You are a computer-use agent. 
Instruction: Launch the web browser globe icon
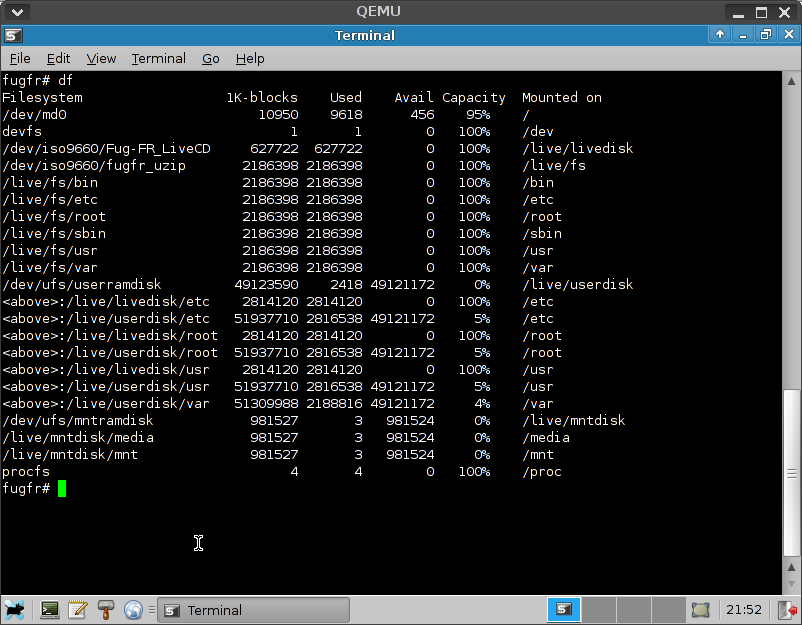pos(133,609)
